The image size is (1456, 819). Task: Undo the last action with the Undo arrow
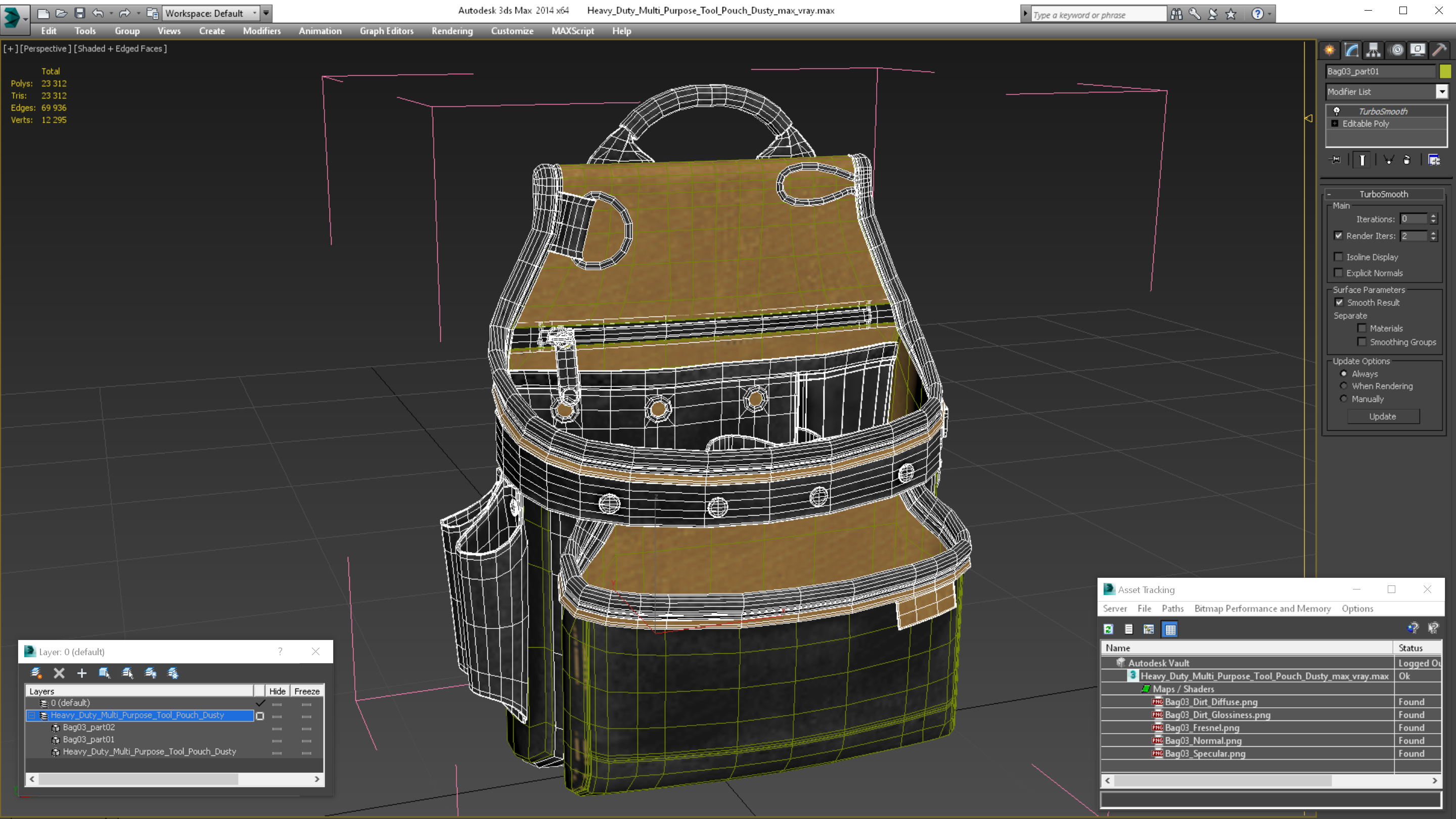point(98,13)
